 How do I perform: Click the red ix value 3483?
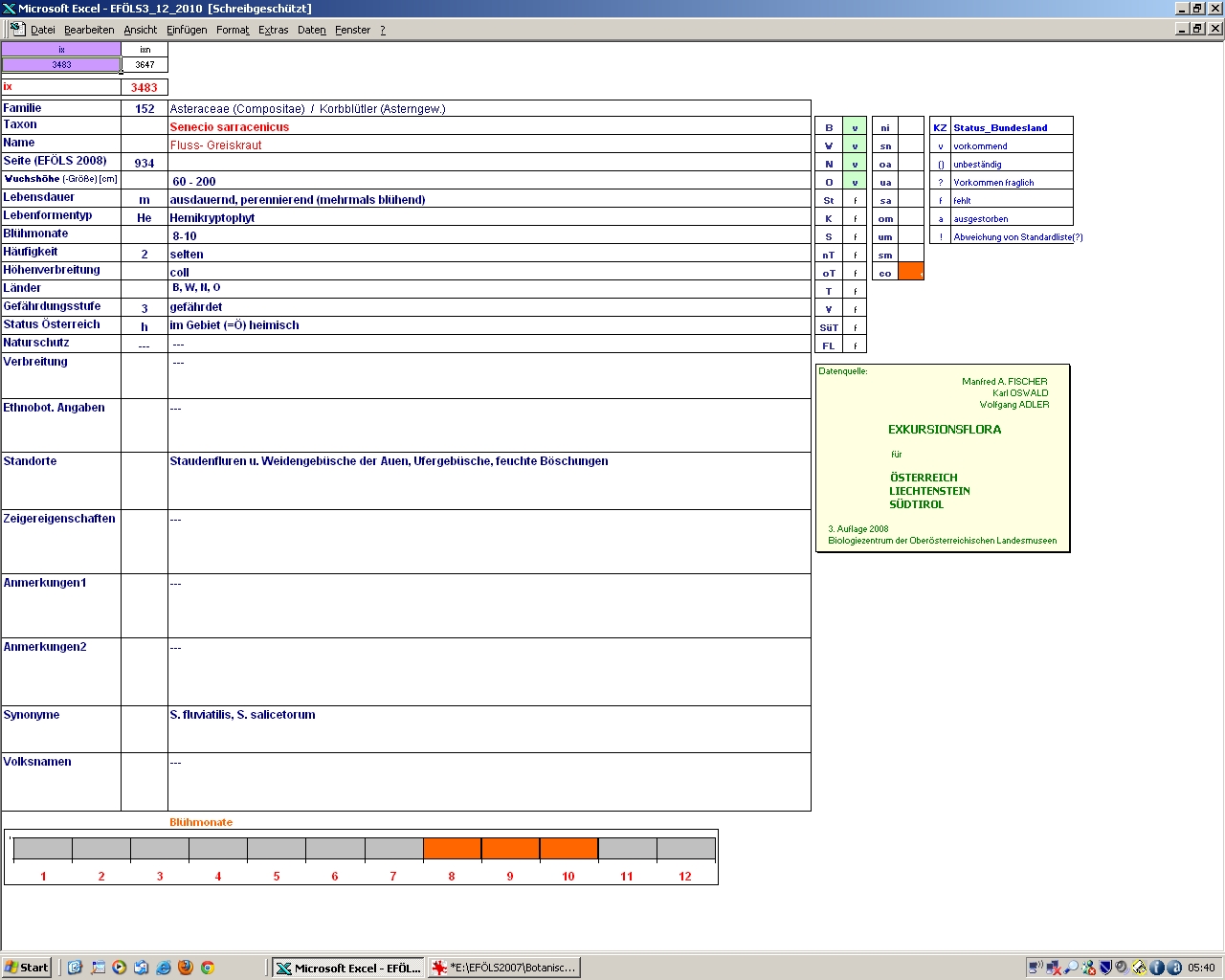pyautogui.click(x=145, y=87)
